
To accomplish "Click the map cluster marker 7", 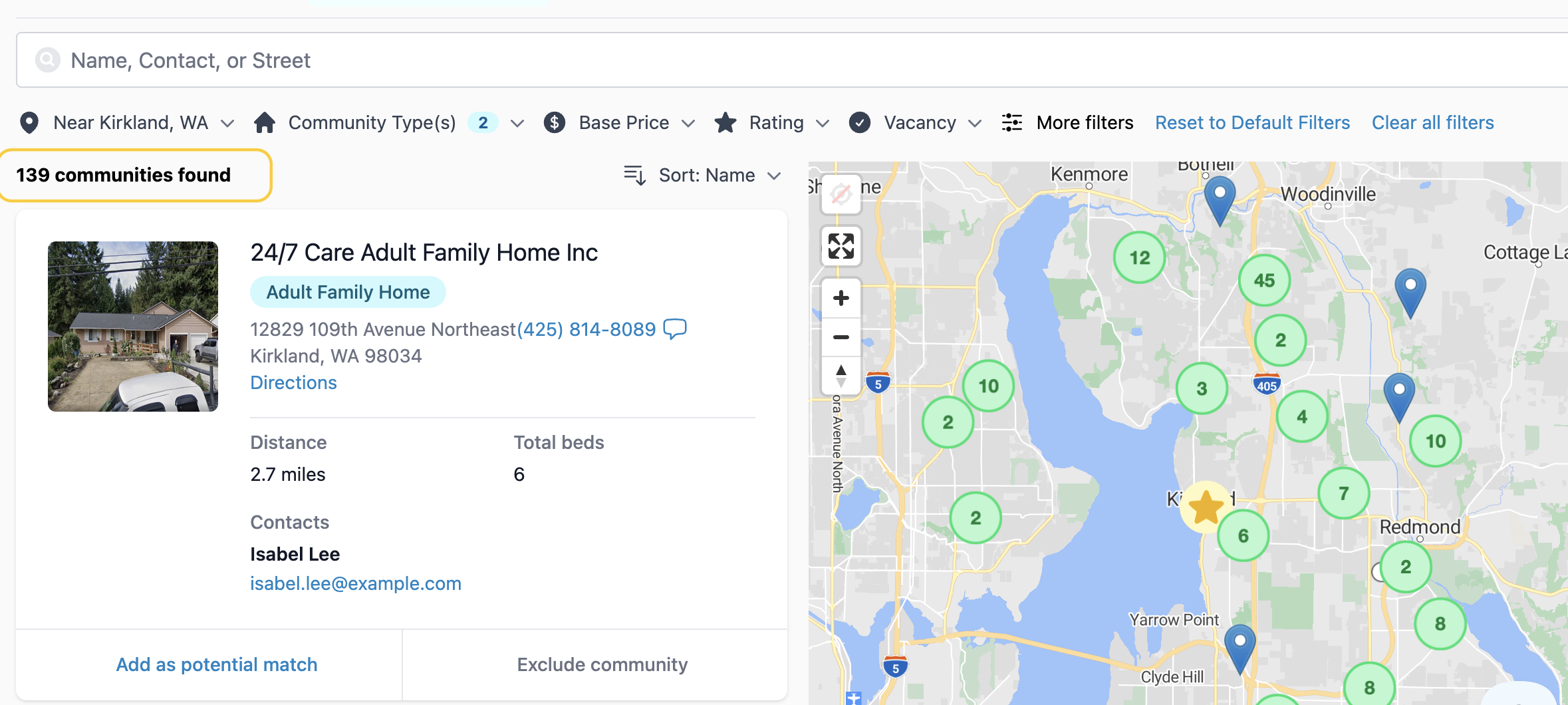I will point(1344,493).
